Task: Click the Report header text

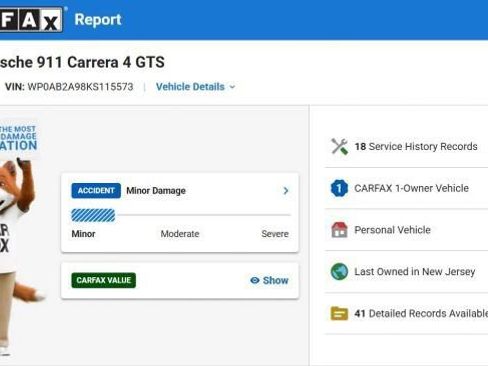Action: 98,20
